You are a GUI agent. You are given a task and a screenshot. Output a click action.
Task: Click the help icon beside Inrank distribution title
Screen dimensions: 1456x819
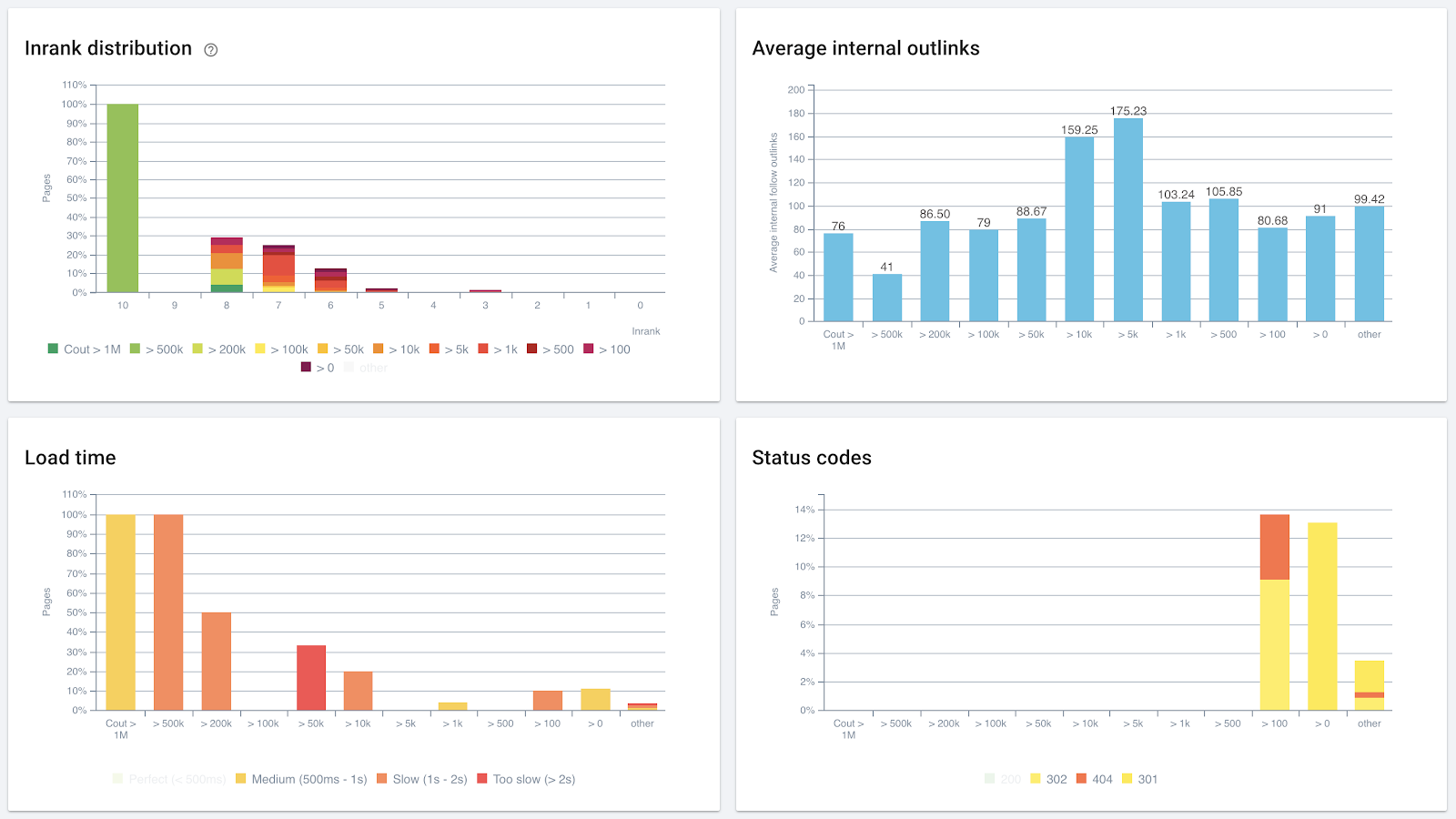click(x=211, y=50)
